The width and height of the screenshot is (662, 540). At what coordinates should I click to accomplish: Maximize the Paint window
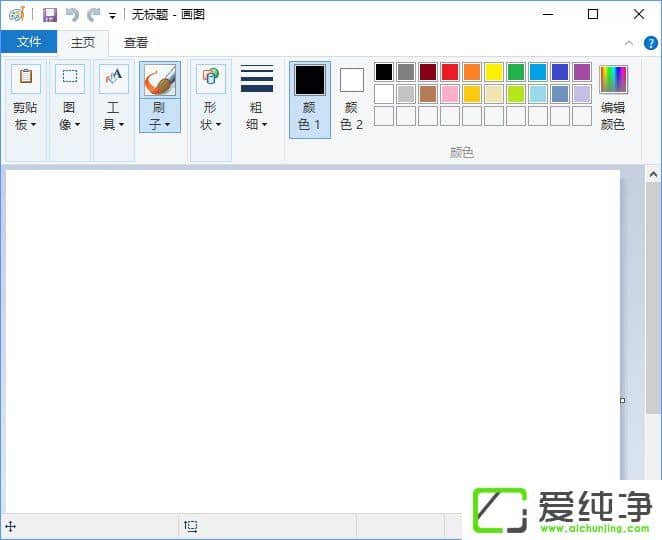pyautogui.click(x=593, y=14)
